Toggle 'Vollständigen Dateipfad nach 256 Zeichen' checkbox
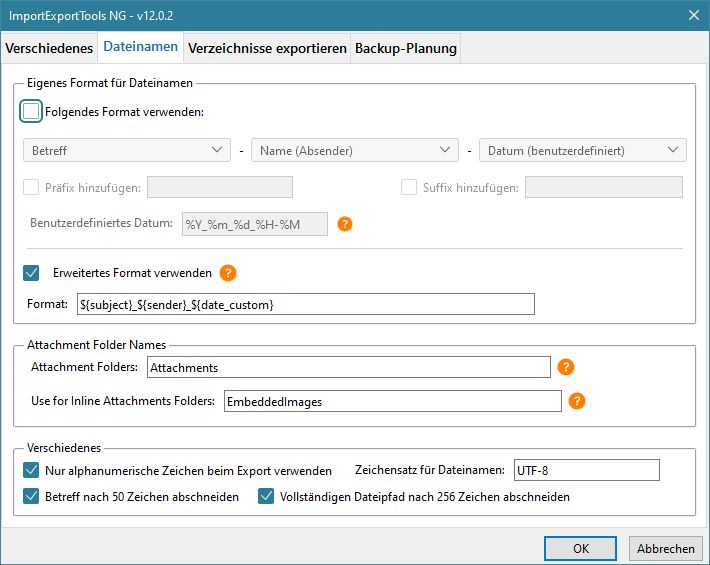 click(x=267, y=496)
